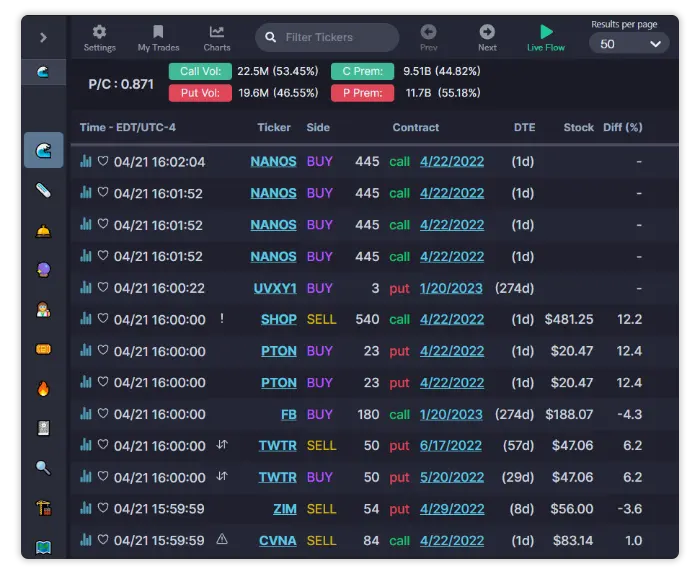This screenshot has height=574, width=700.
Task: Go to the Prev results page
Action: coord(429,38)
